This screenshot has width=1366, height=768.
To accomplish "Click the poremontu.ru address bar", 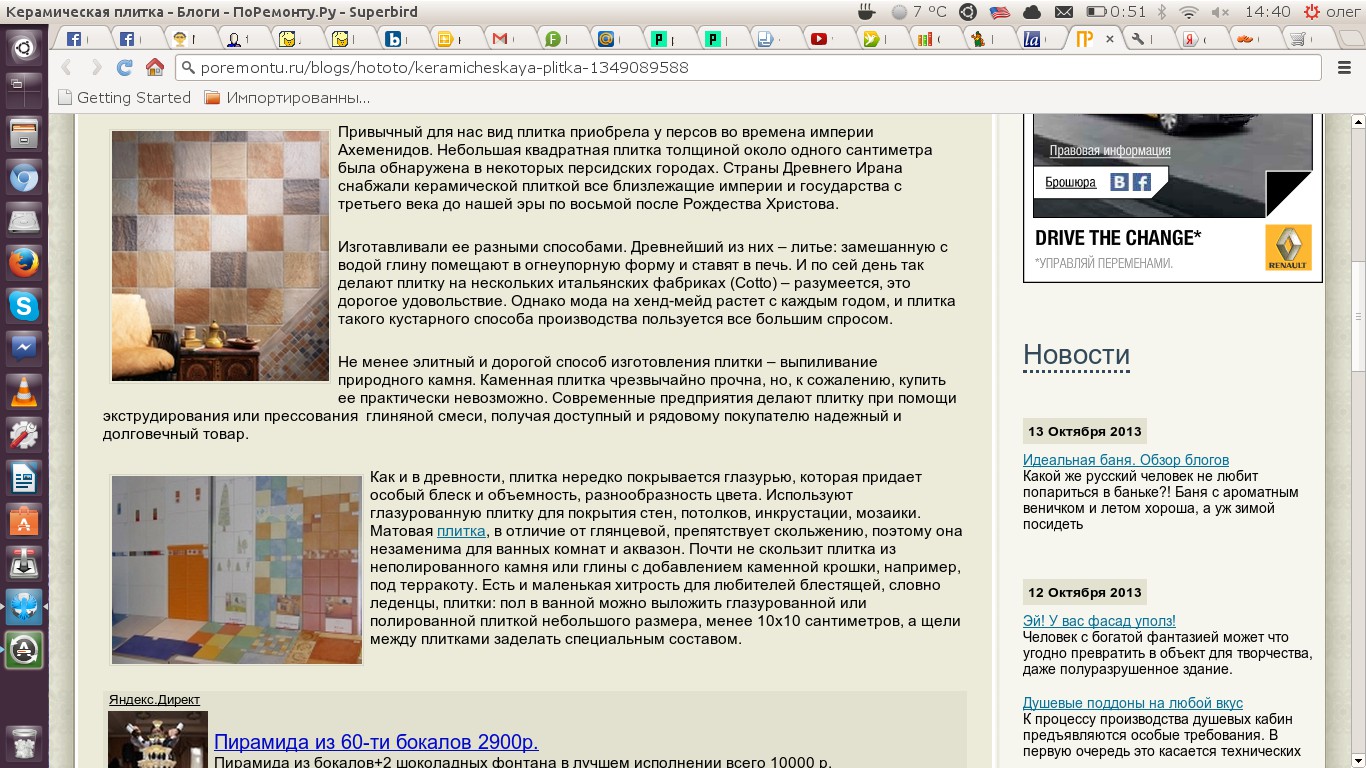I will click(748, 68).
